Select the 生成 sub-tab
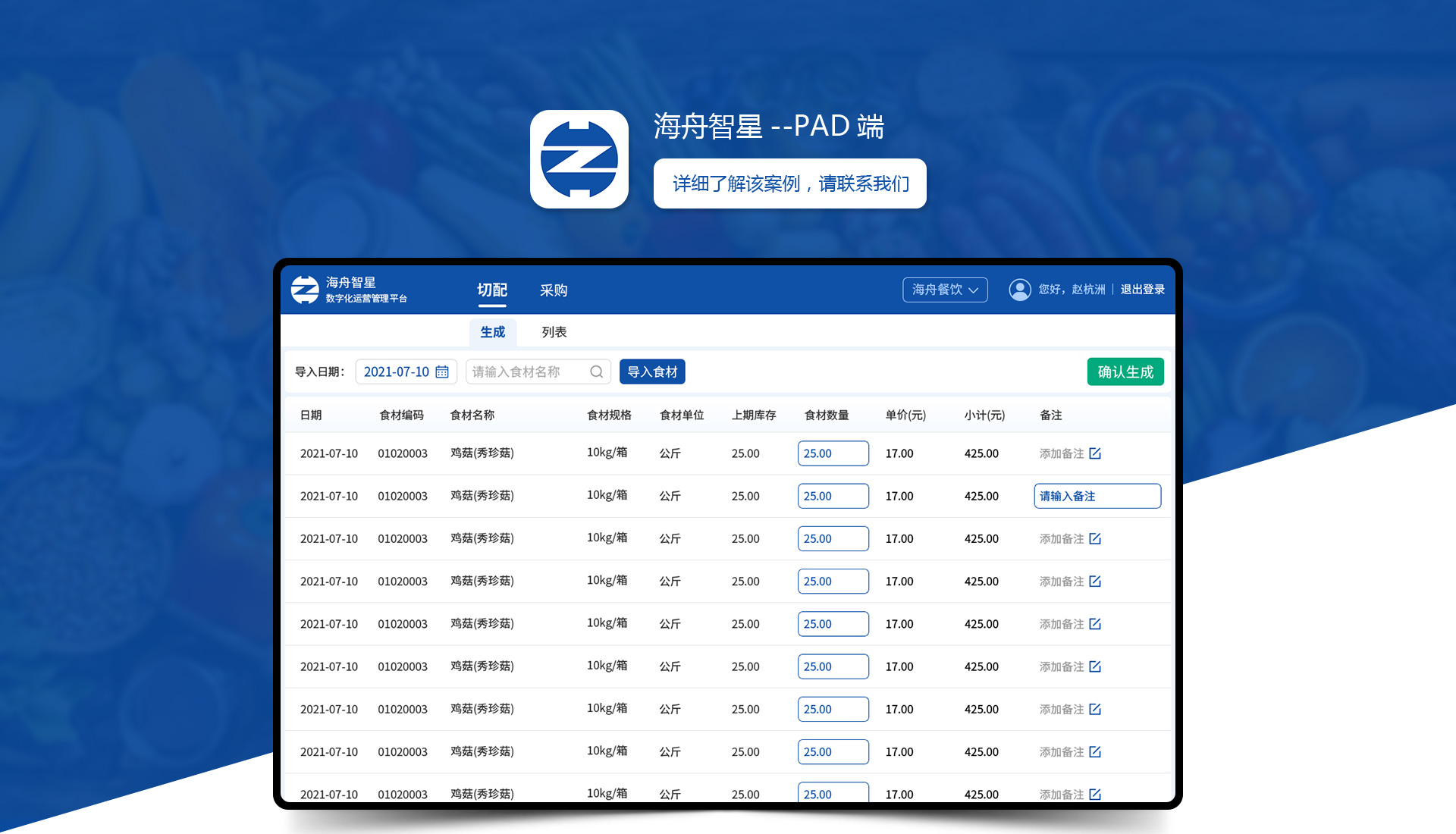 492,332
